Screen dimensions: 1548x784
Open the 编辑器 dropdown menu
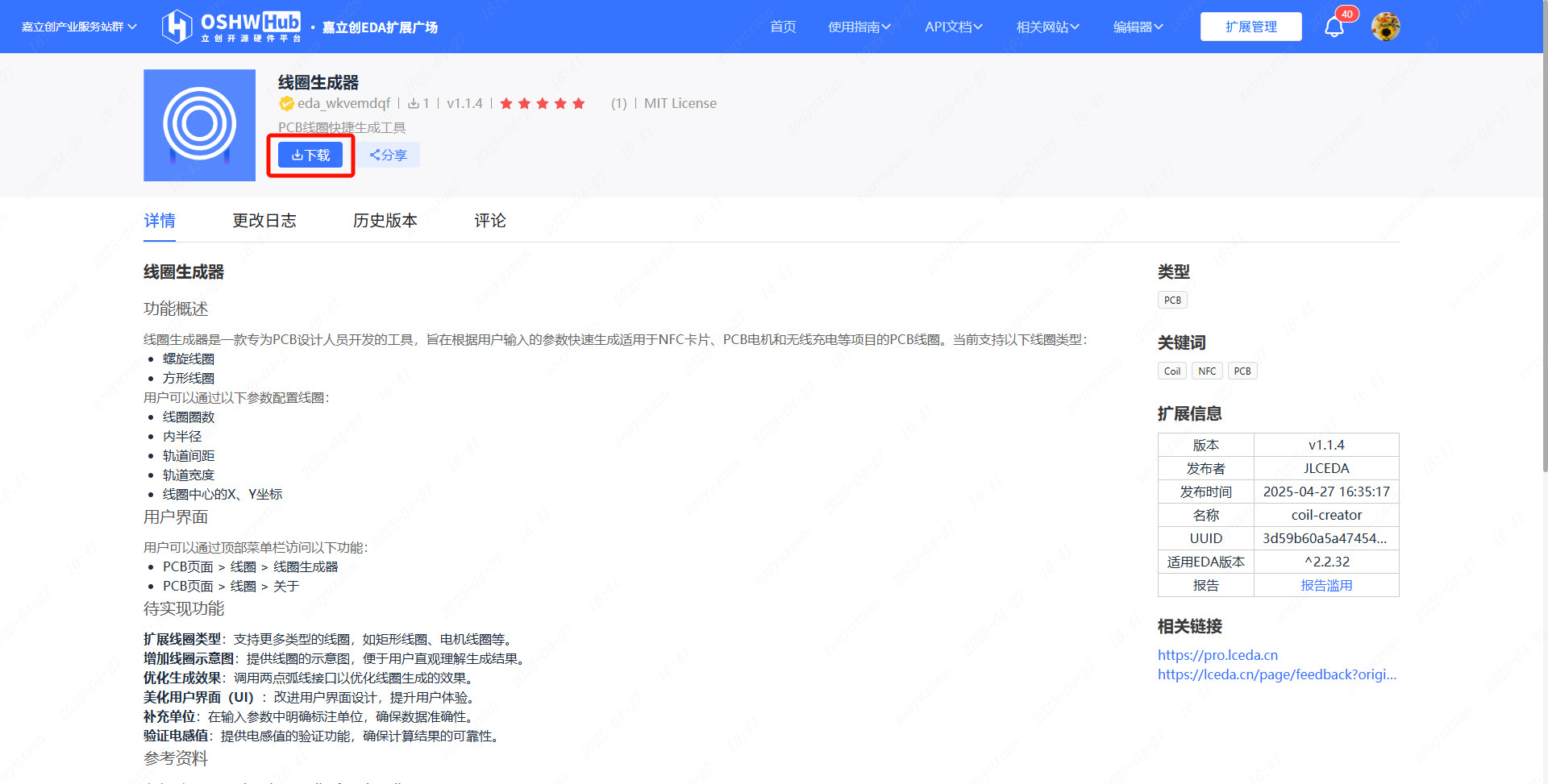point(1138,27)
